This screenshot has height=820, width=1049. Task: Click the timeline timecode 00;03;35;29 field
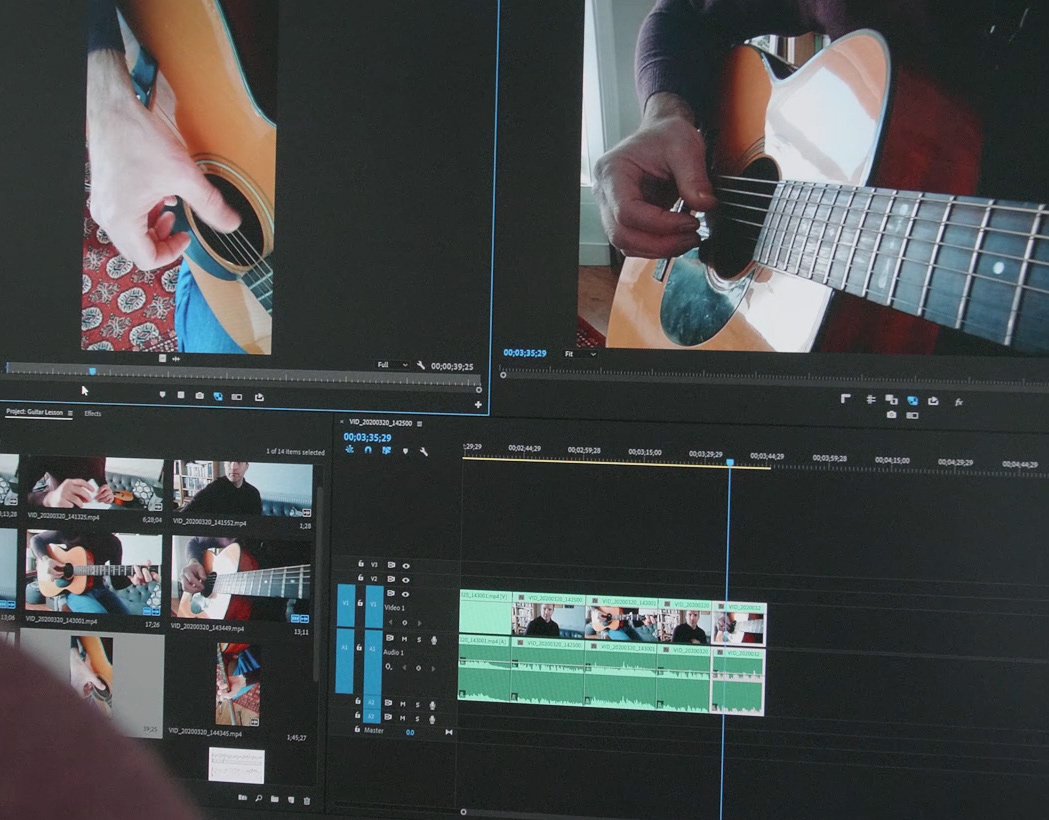coord(367,437)
